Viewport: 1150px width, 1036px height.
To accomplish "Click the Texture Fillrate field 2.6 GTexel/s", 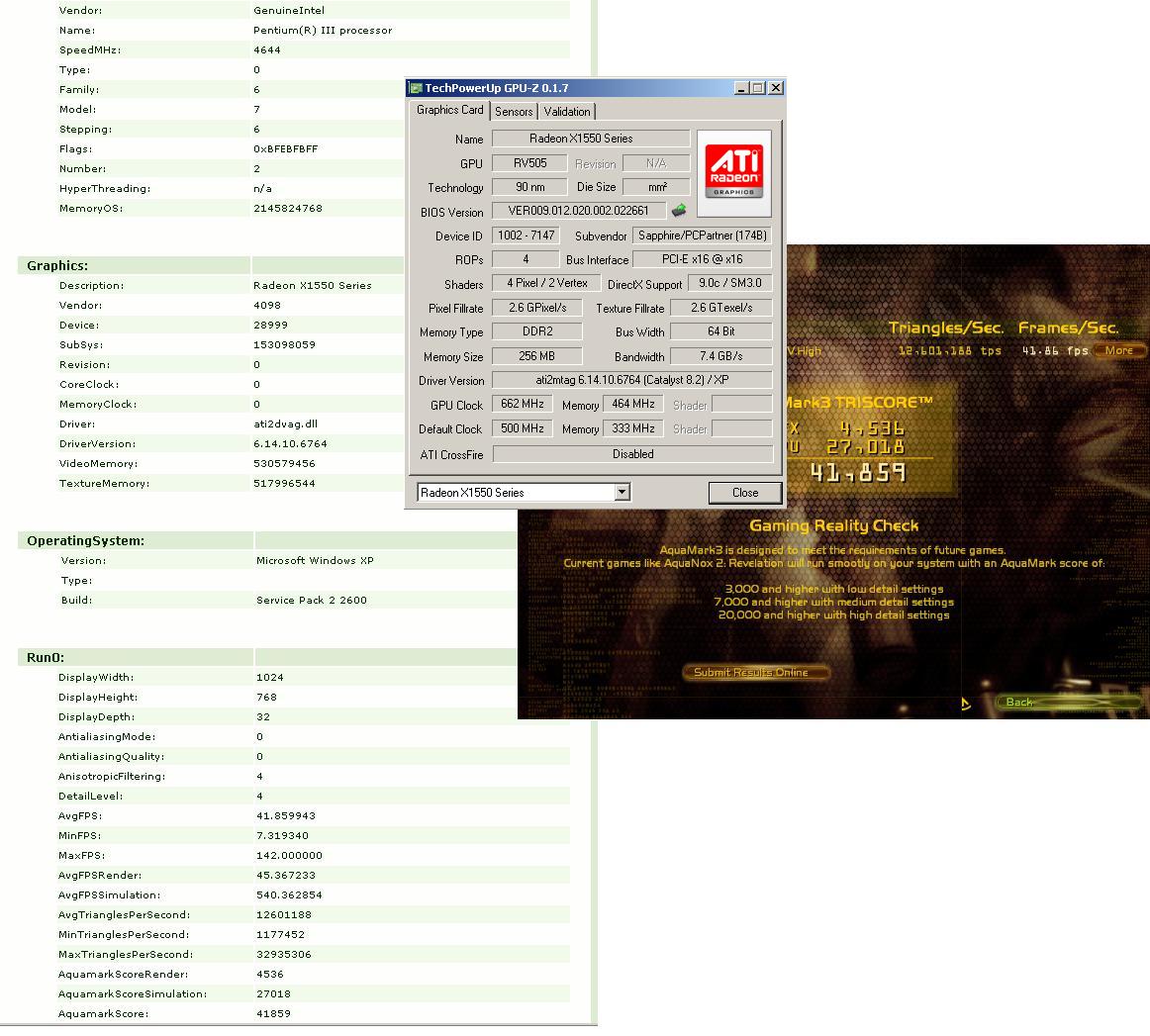I will [x=720, y=308].
